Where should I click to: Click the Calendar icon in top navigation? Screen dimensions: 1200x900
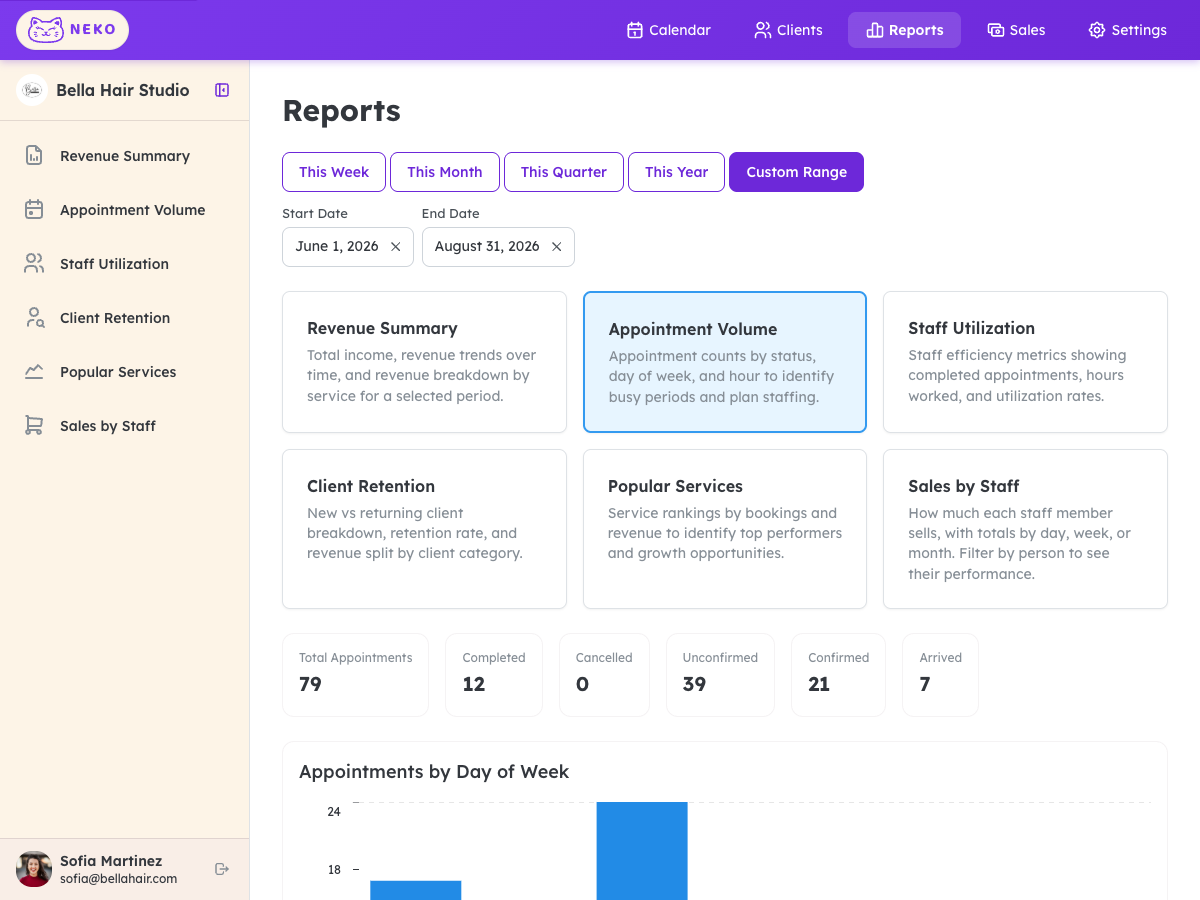coord(634,30)
